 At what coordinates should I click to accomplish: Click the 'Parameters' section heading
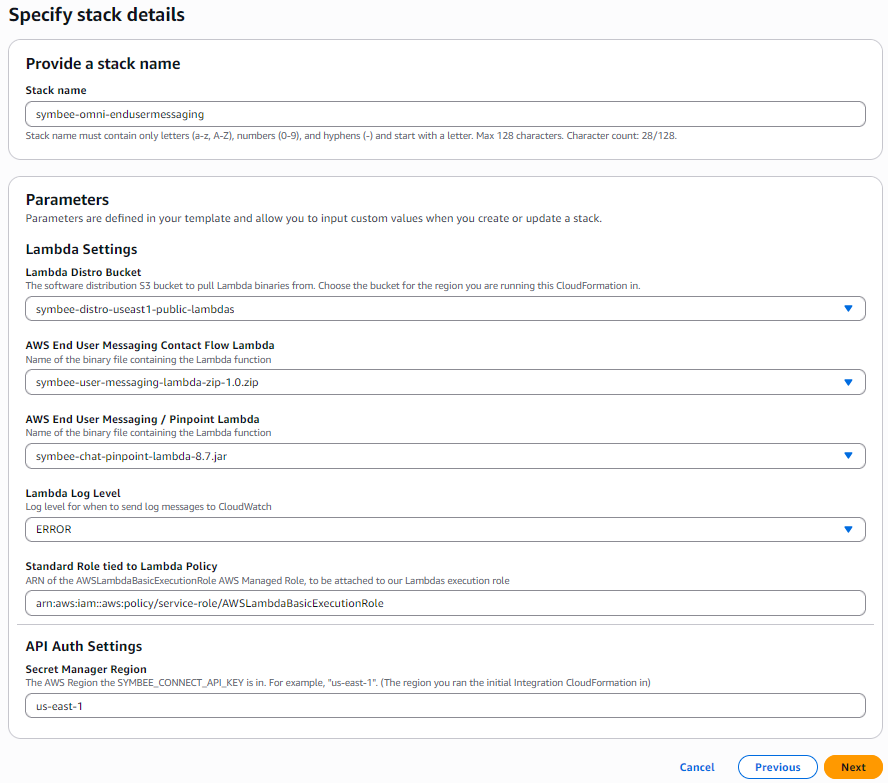click(x=67, y=200)
